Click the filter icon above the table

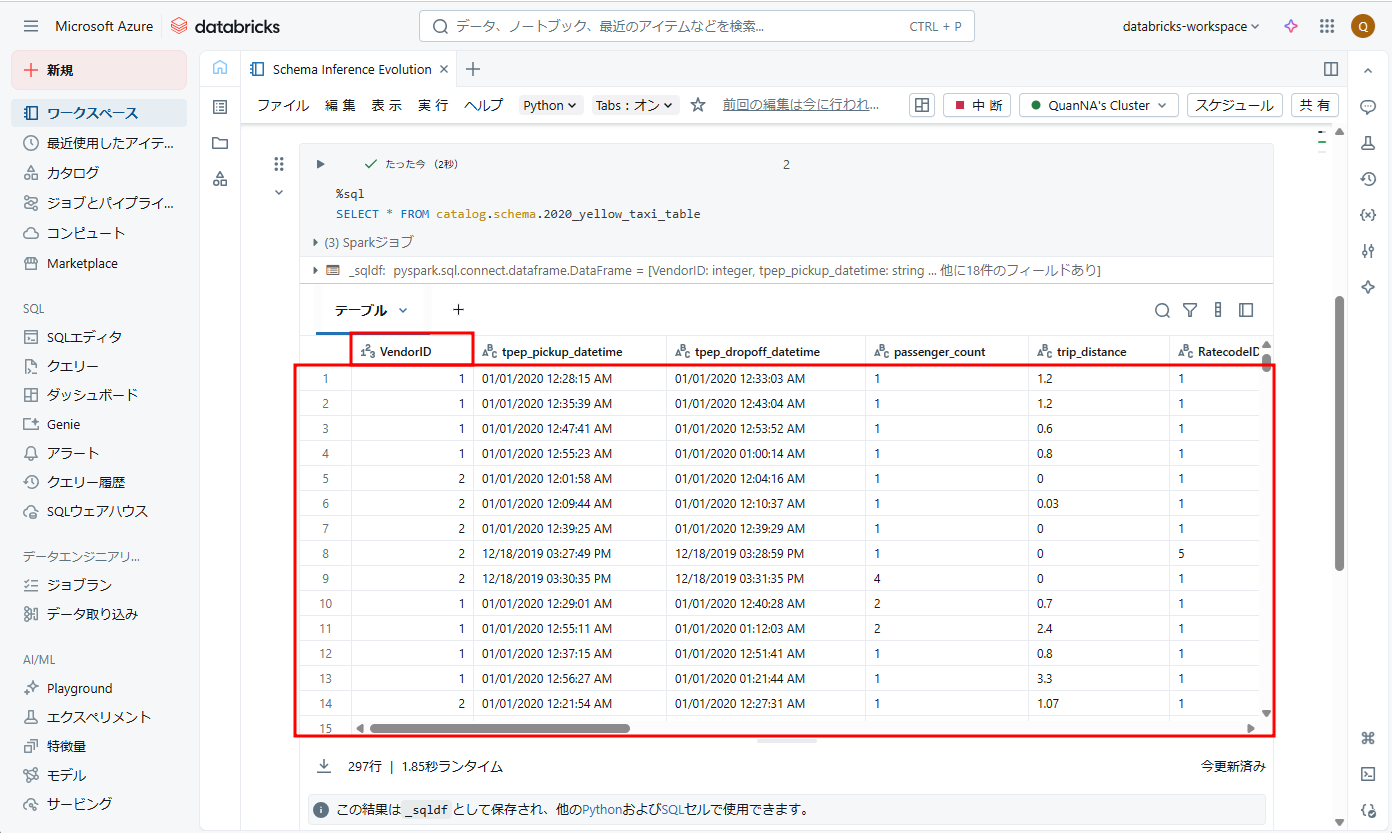tap(1190, 310)
